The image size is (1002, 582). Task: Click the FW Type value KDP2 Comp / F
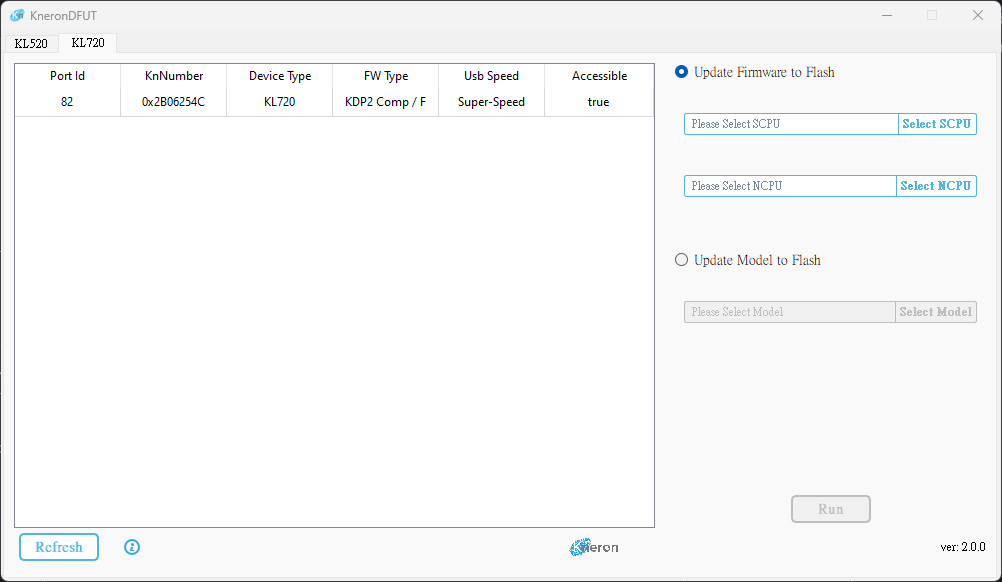(x=385, y=102)
